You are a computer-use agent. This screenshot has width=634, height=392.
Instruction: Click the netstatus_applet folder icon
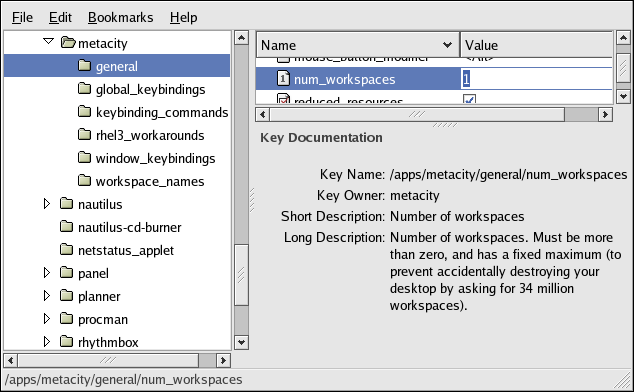pyautogui.click(x=66, y=249)
